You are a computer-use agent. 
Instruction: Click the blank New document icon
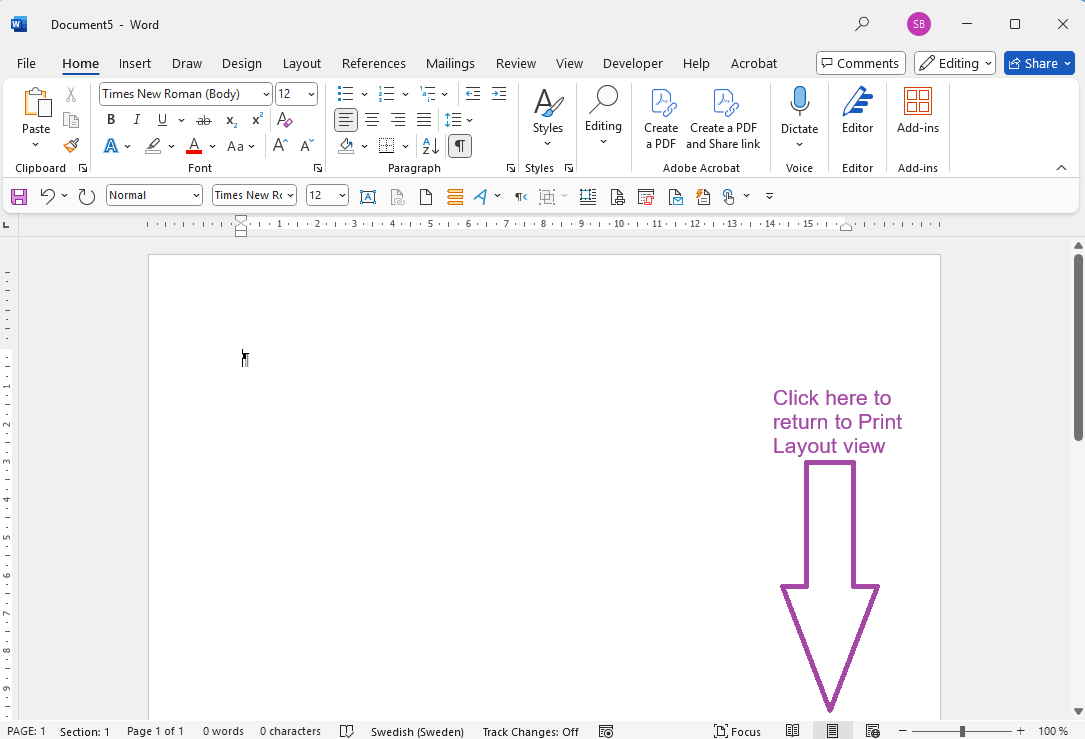426,197
